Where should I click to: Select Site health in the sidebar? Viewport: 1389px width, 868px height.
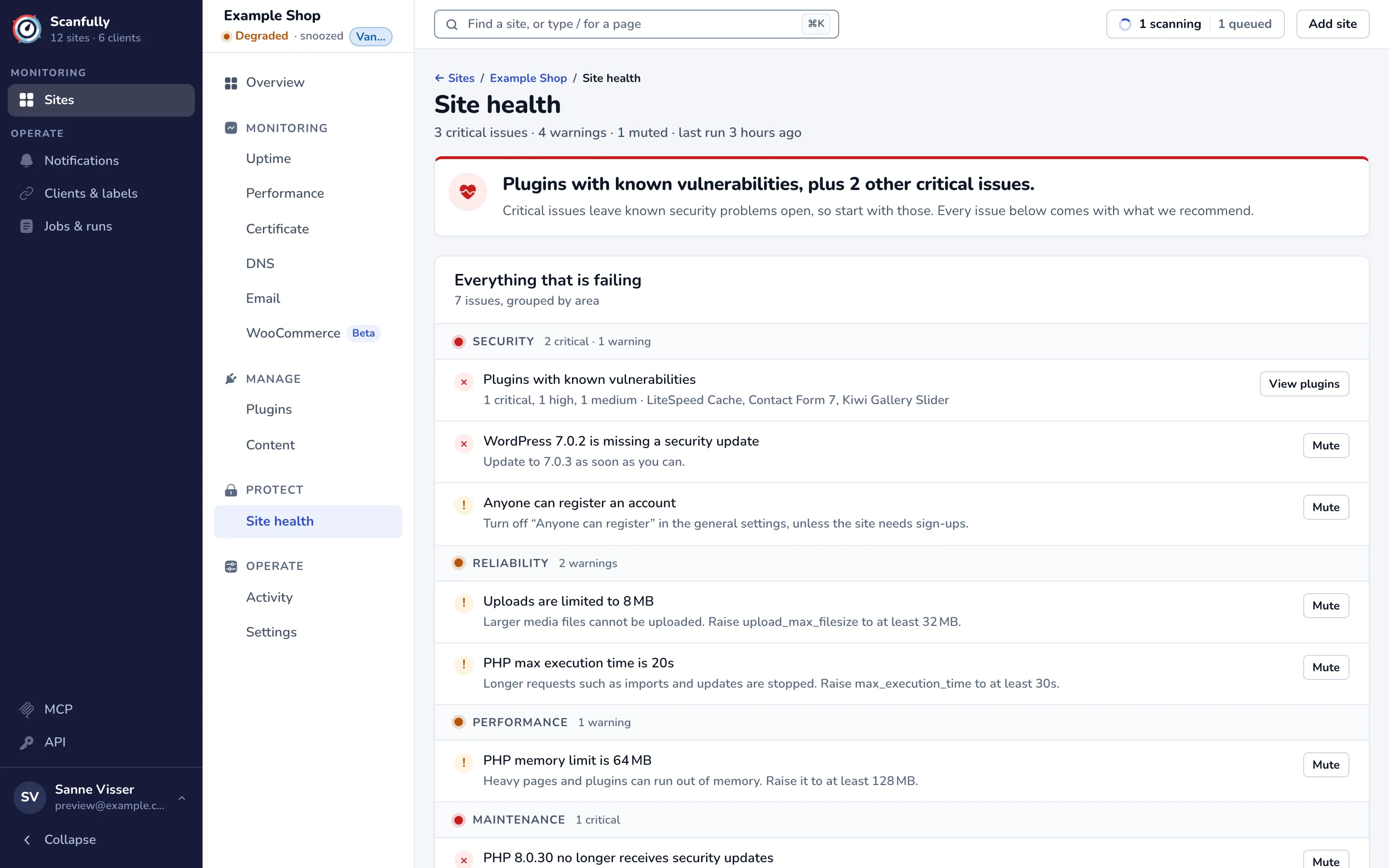(308, 521)
